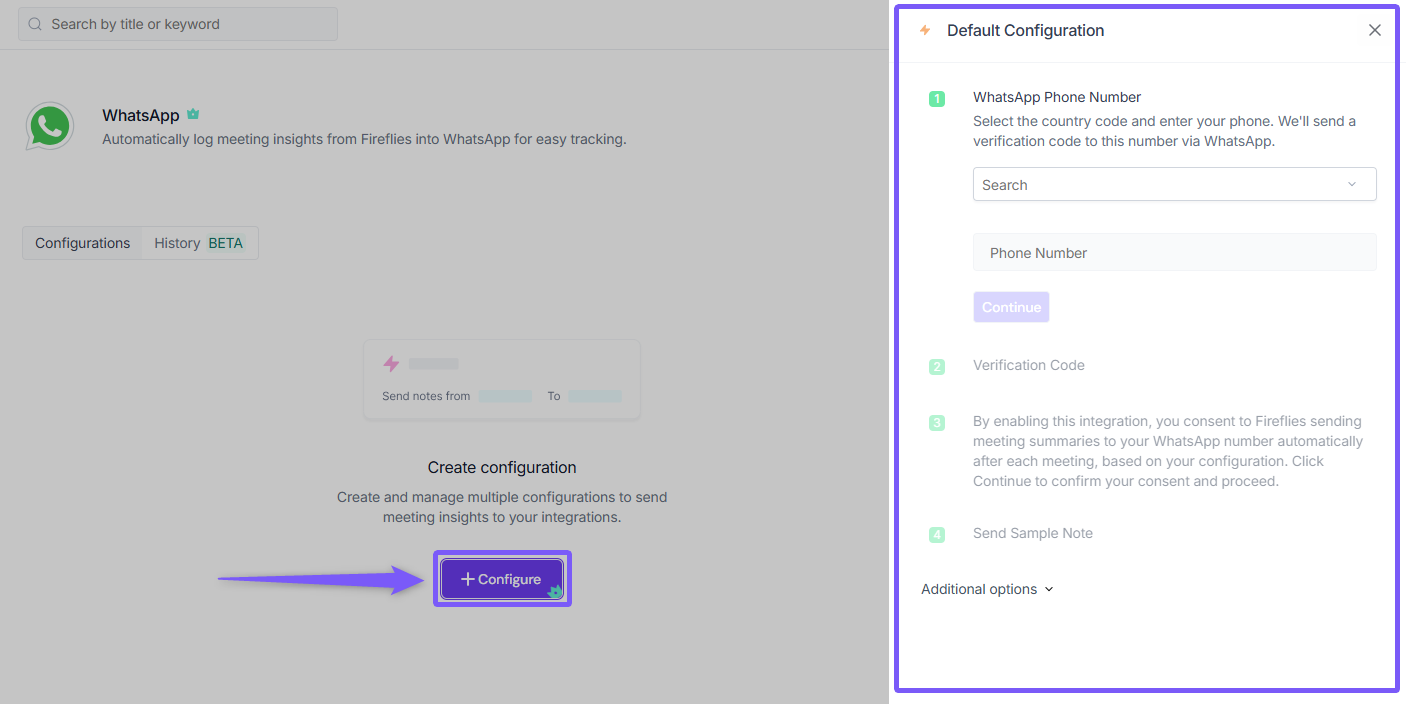The height and width of the screenshot is (704, 1406).
Task: Click the Continue button
Action: (1011, 307)
